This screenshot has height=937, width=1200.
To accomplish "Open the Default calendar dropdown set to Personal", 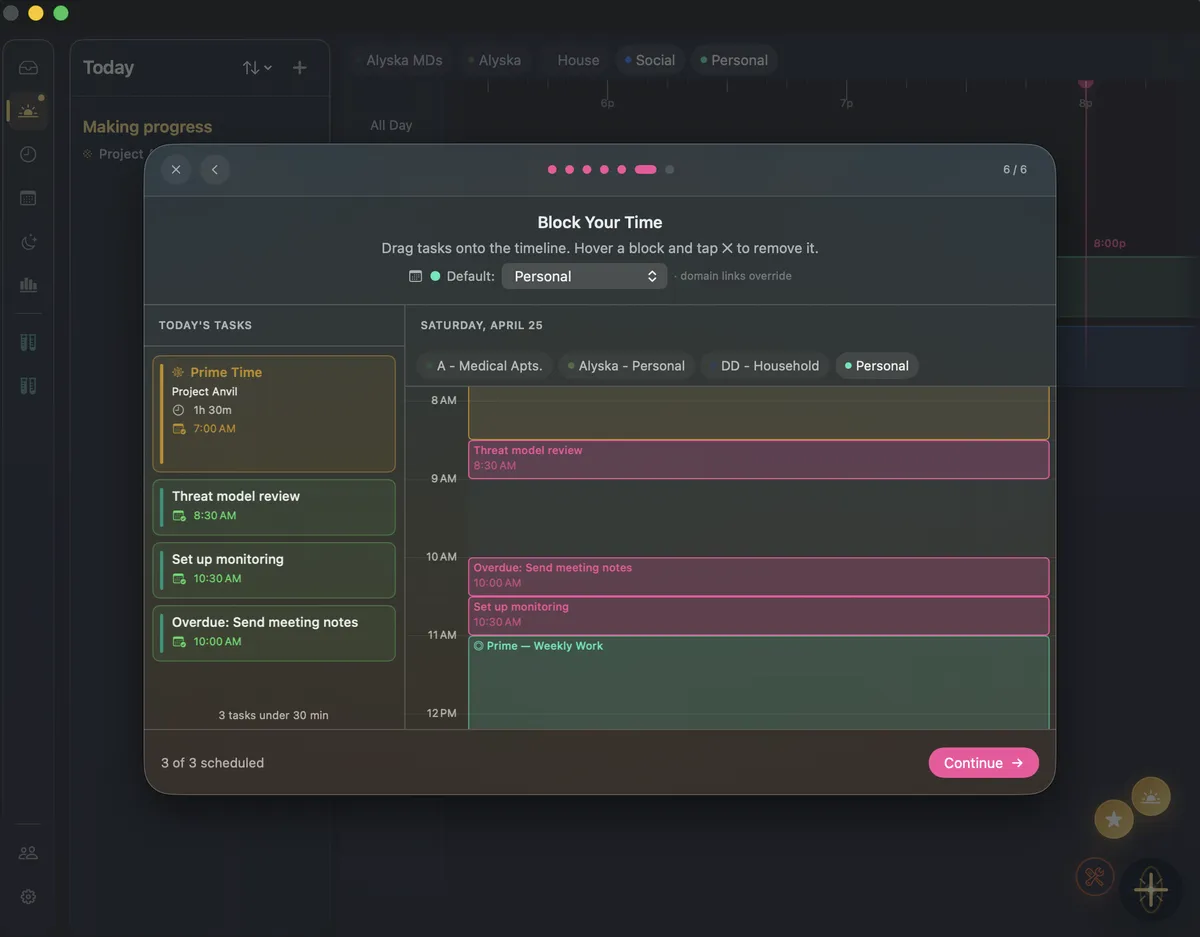I will [x=584, y=276].
